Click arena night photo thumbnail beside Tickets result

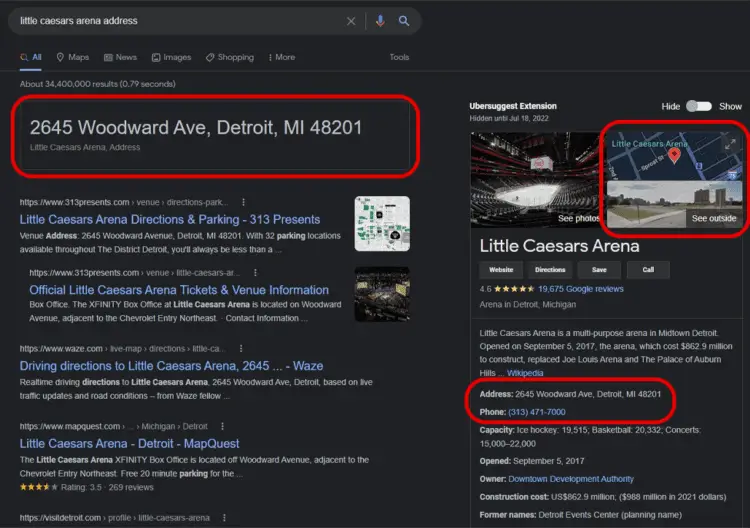click(x=382, y=294)
